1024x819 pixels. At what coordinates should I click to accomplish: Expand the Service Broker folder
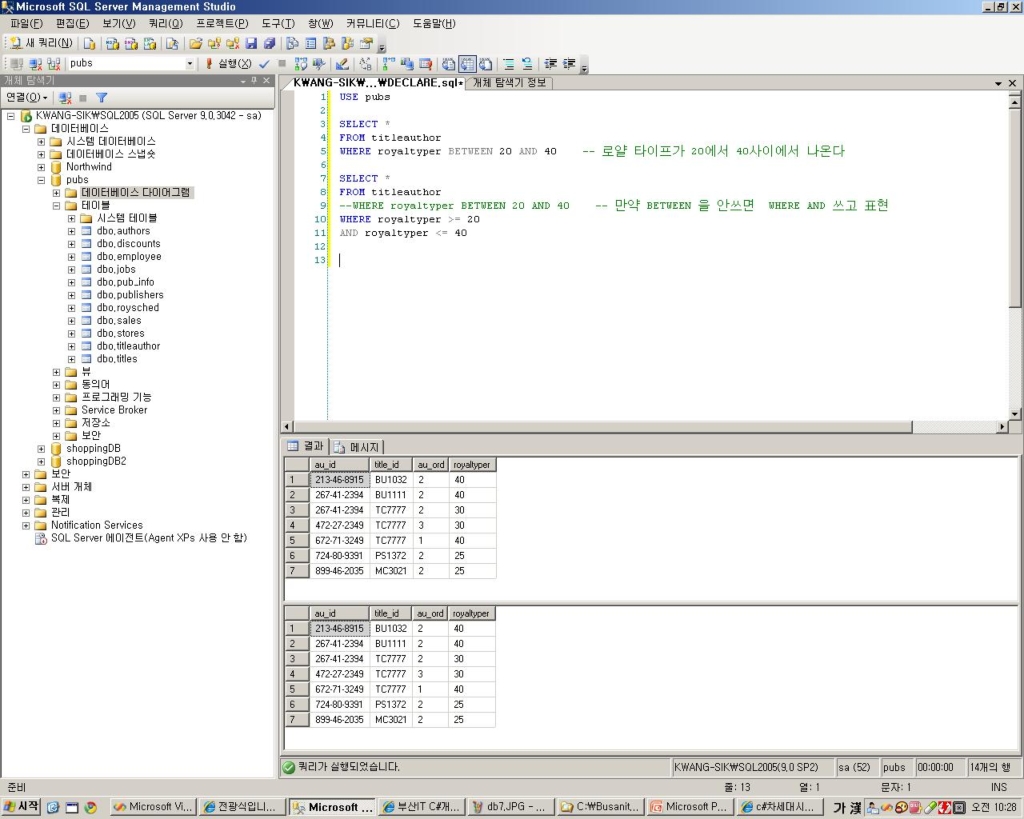pos(56,410)
